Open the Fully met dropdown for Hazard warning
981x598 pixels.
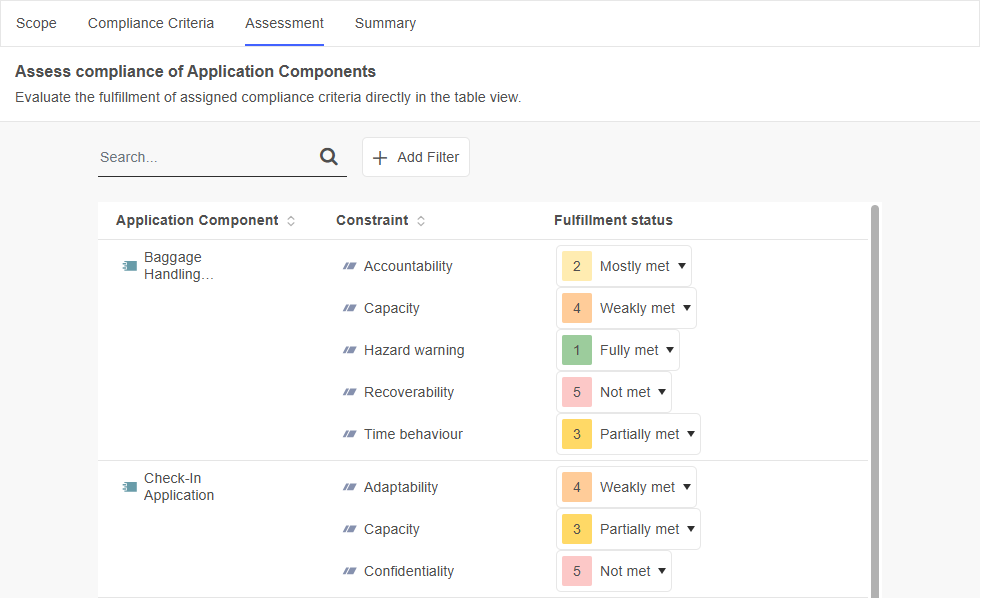(618, 350)
